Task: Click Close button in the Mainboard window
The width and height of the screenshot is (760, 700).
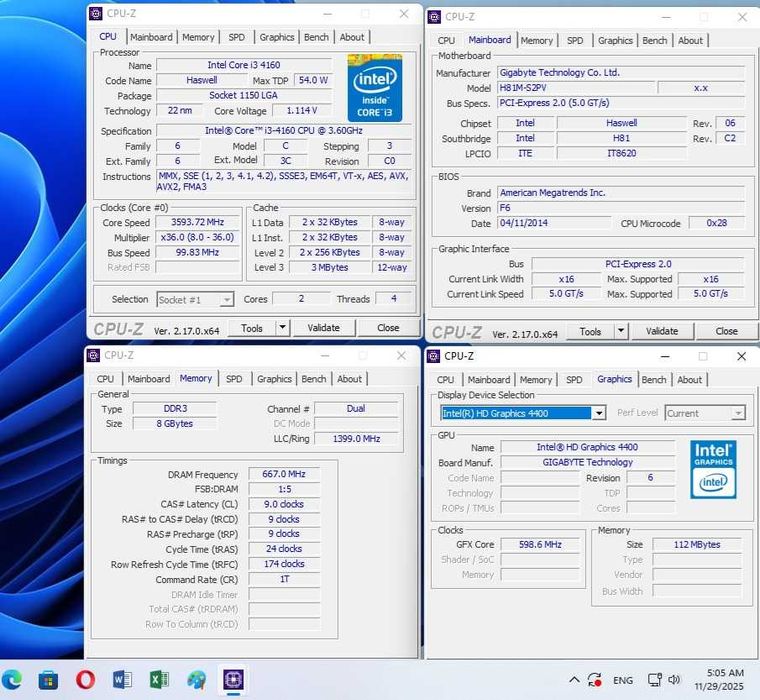Action: [x=727, y=331]
